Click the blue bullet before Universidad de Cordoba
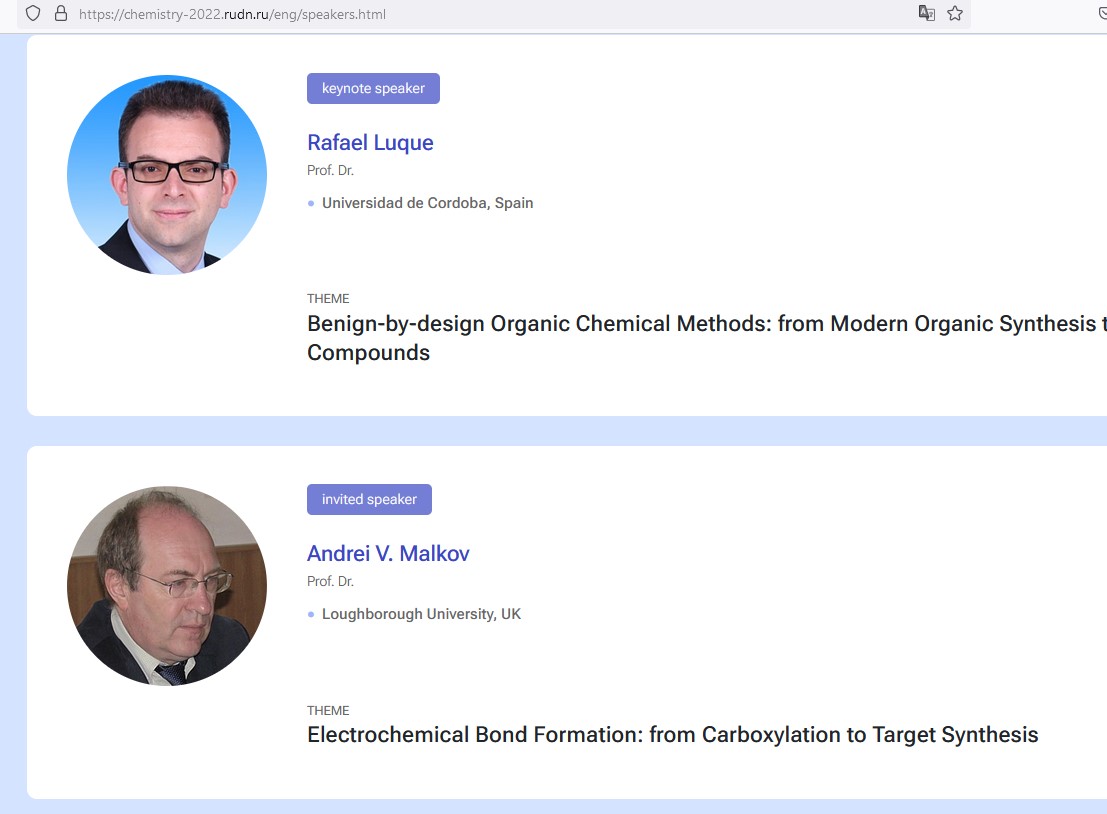Screen dimensions: 1107x814 tap(311, 204)
